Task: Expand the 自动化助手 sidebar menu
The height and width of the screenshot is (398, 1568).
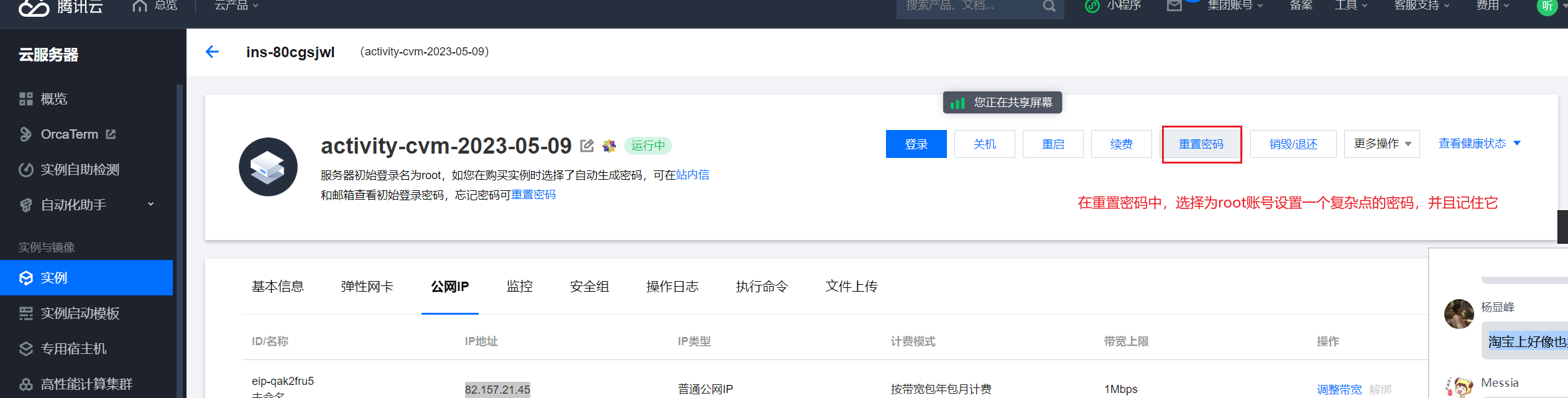Action: [150, 205]
